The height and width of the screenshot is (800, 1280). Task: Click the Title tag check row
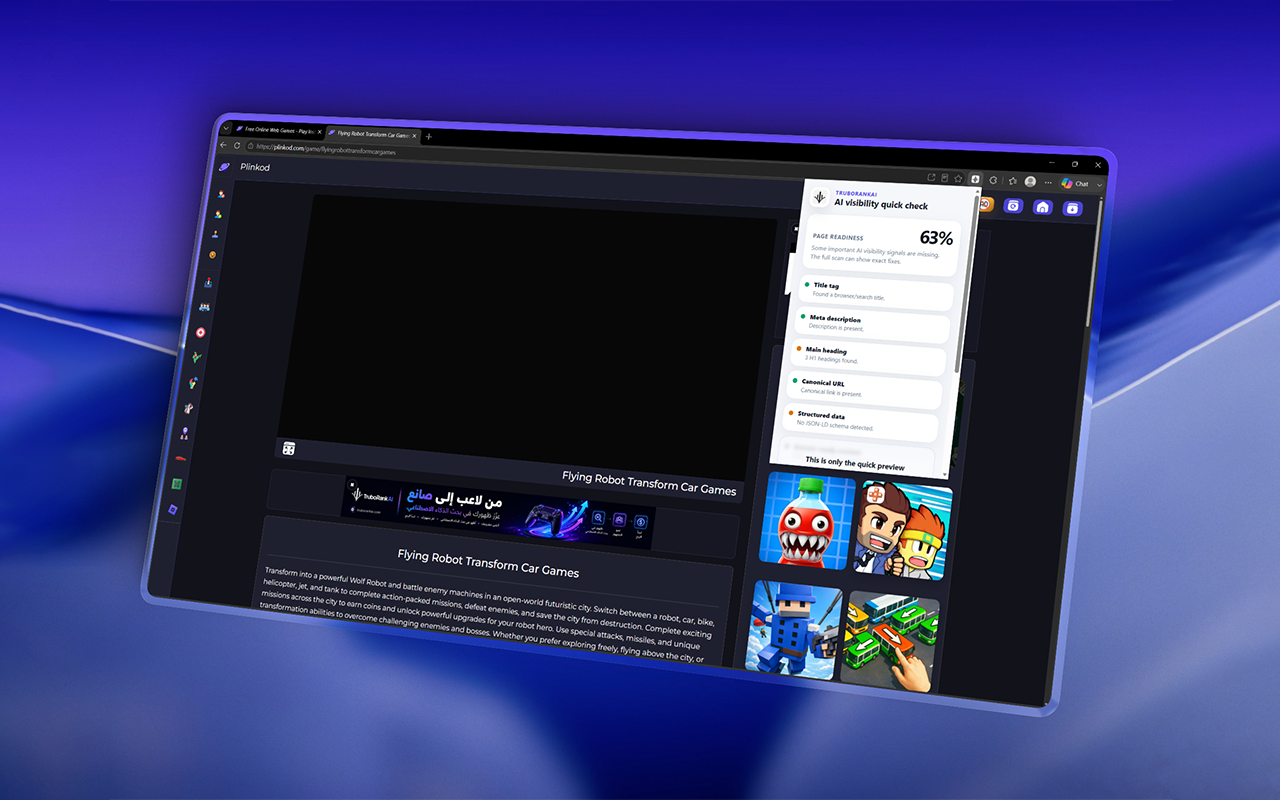tap(878, 291)
